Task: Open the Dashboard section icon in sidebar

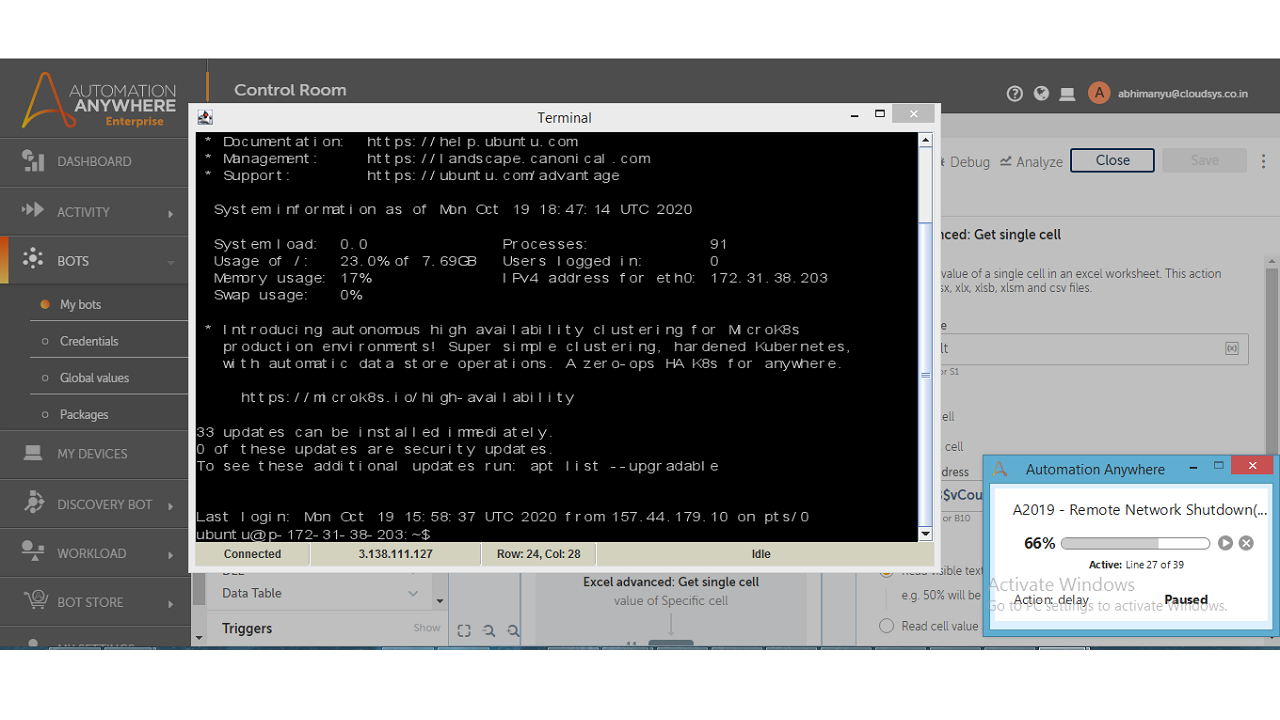Action: [33, 161]
